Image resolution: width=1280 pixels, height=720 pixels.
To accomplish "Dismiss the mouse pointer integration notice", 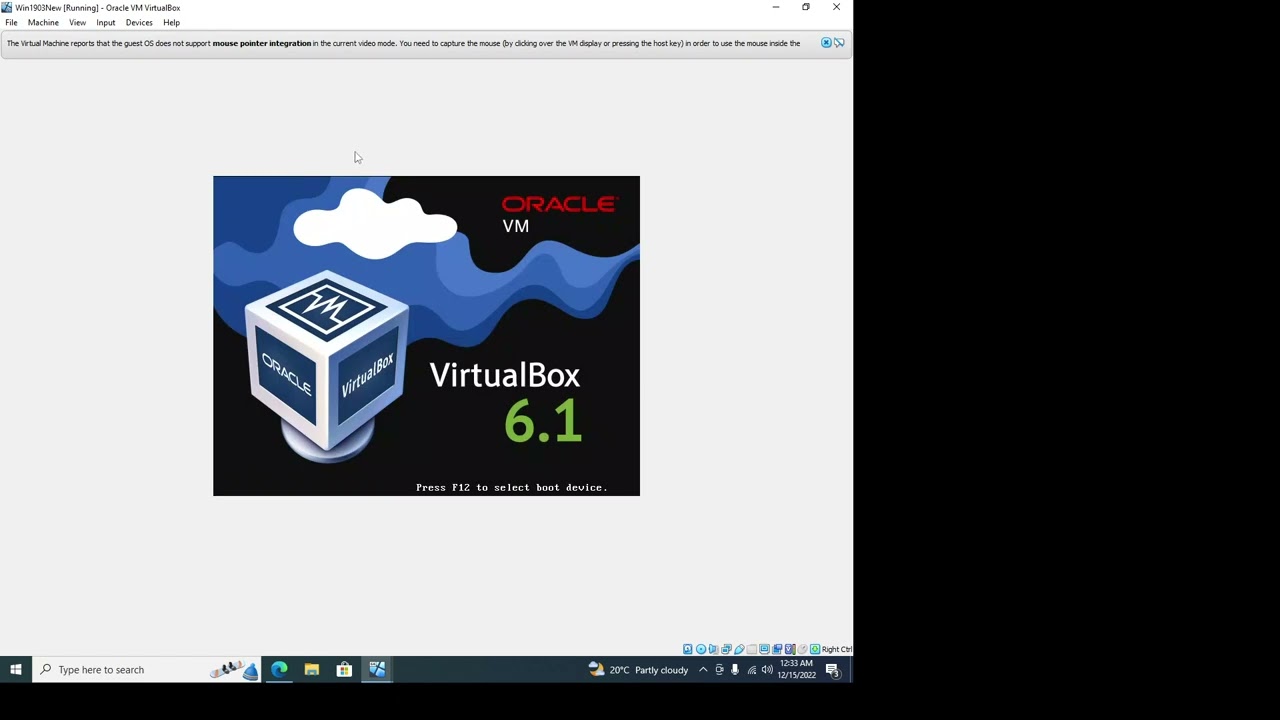I will [x=826, y=43].
